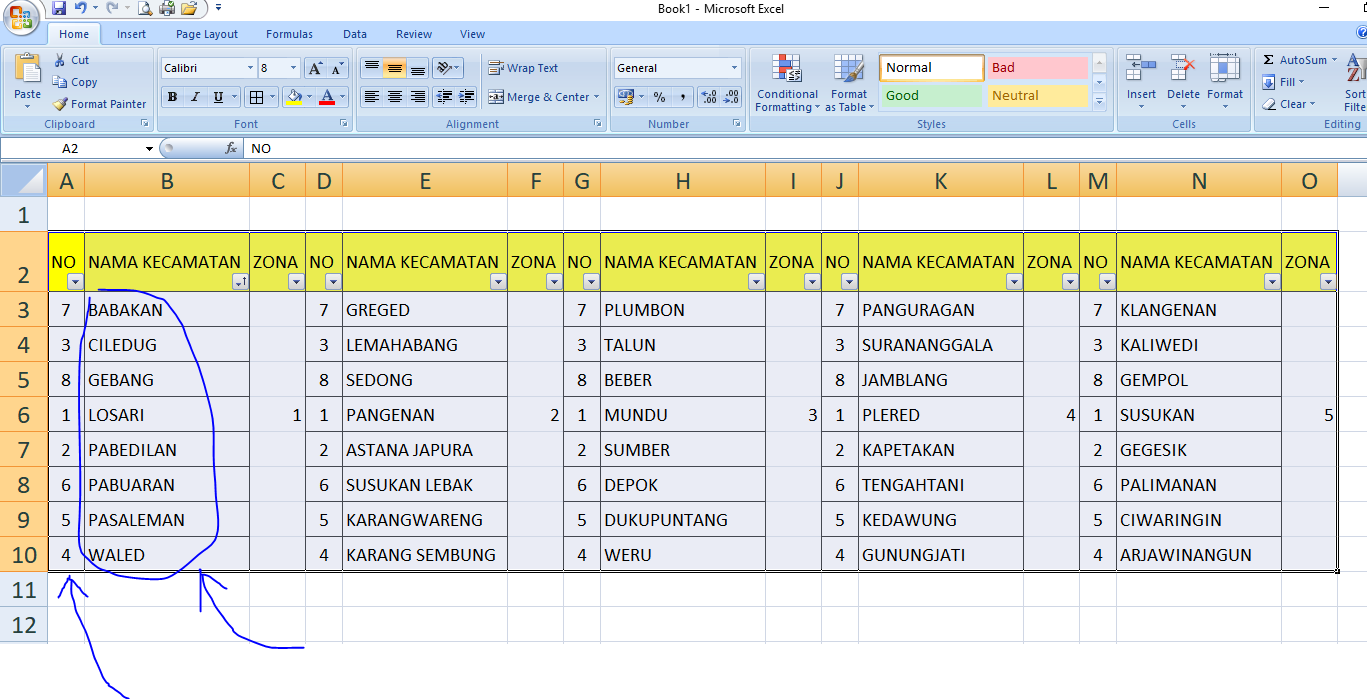Open the Office Button menu
This screenshot has width=1367, height=699.
point(22,18)
